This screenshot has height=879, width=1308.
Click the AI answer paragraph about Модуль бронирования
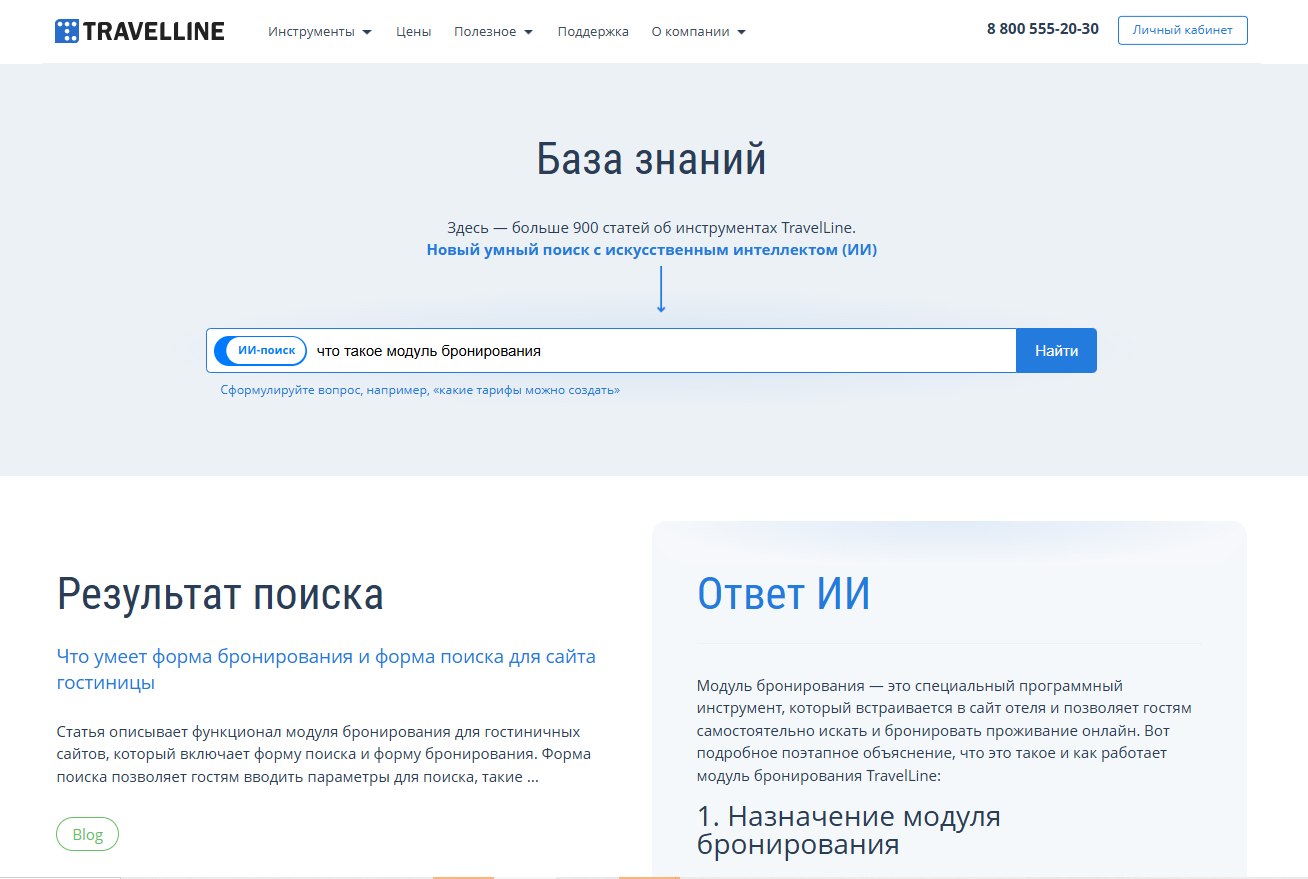[x=945, y=731]
